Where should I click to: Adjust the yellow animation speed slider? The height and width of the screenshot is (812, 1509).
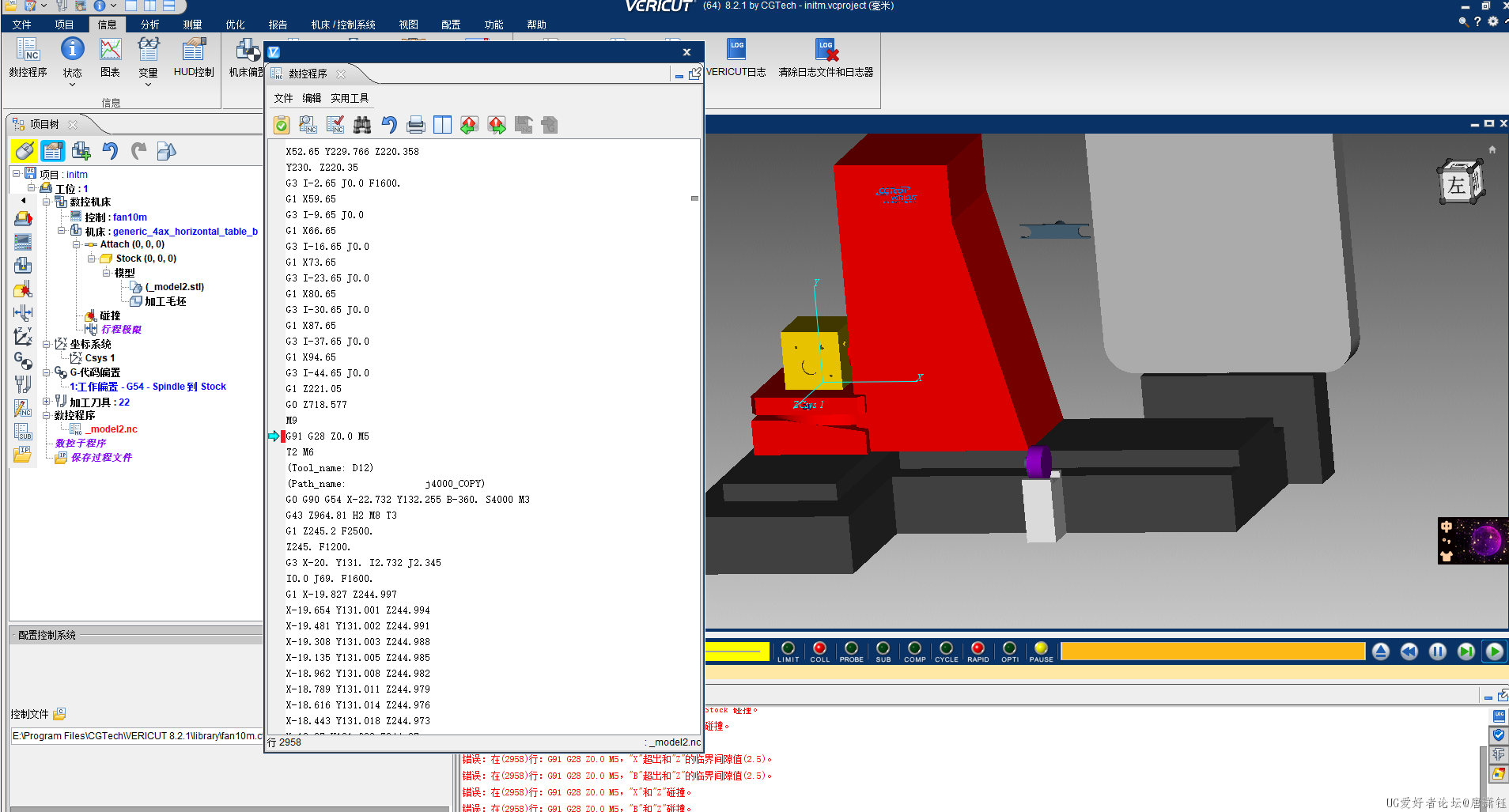[737, 651]
